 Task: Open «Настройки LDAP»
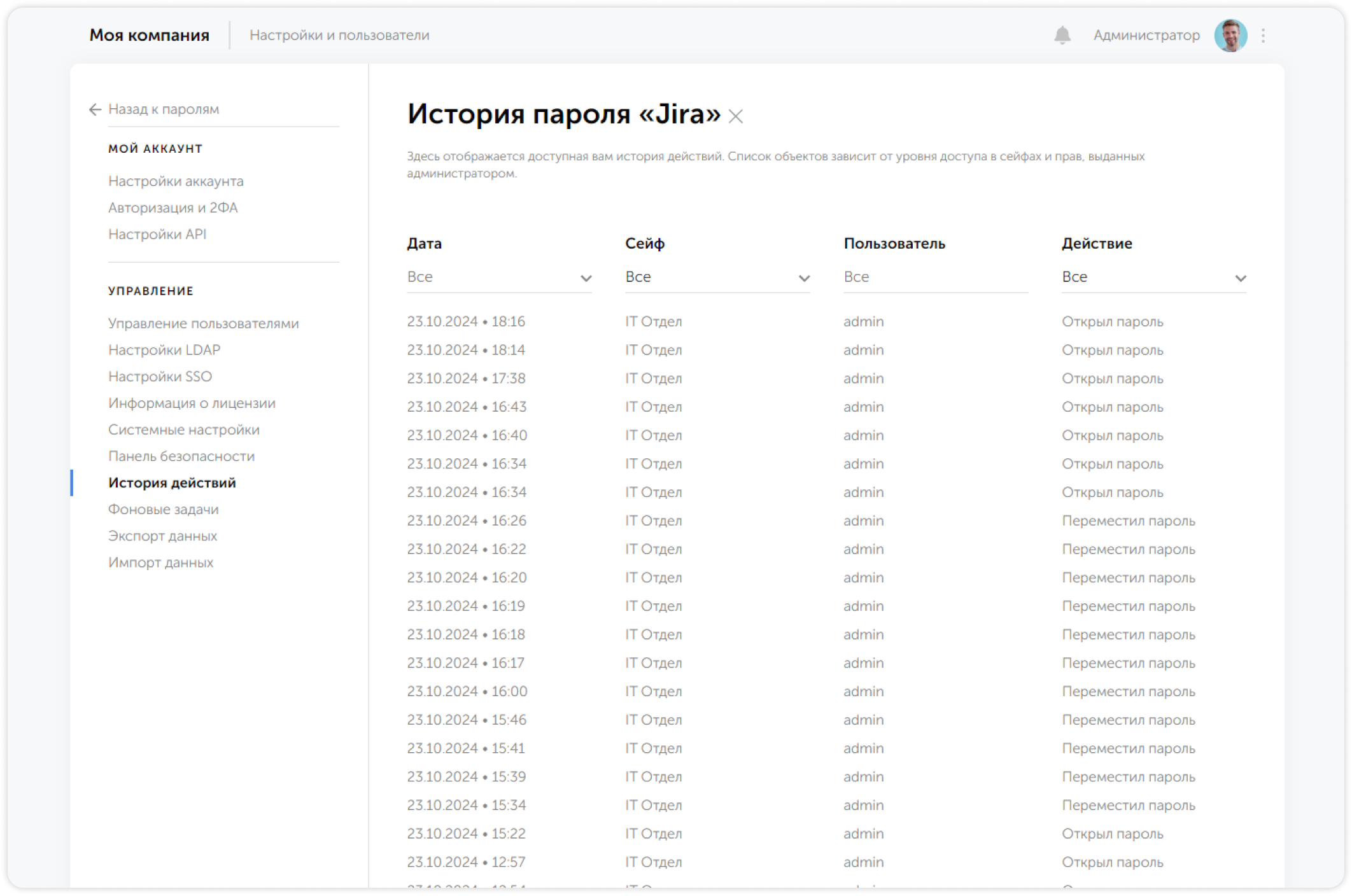point(164,349)
